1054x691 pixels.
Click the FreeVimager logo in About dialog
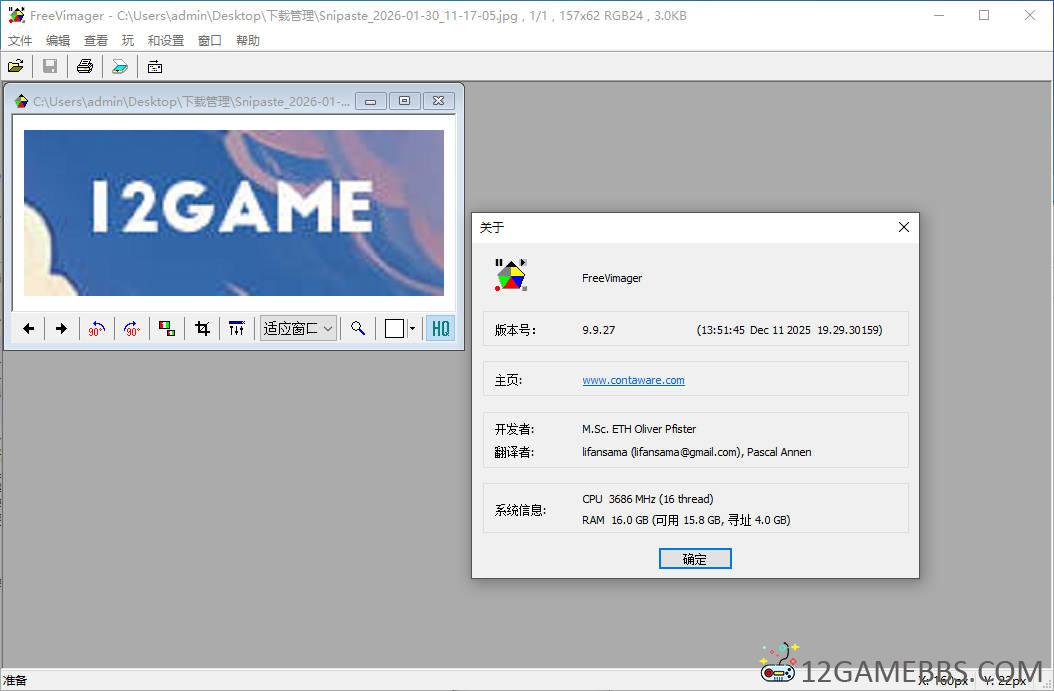click(x=511, y=275)
